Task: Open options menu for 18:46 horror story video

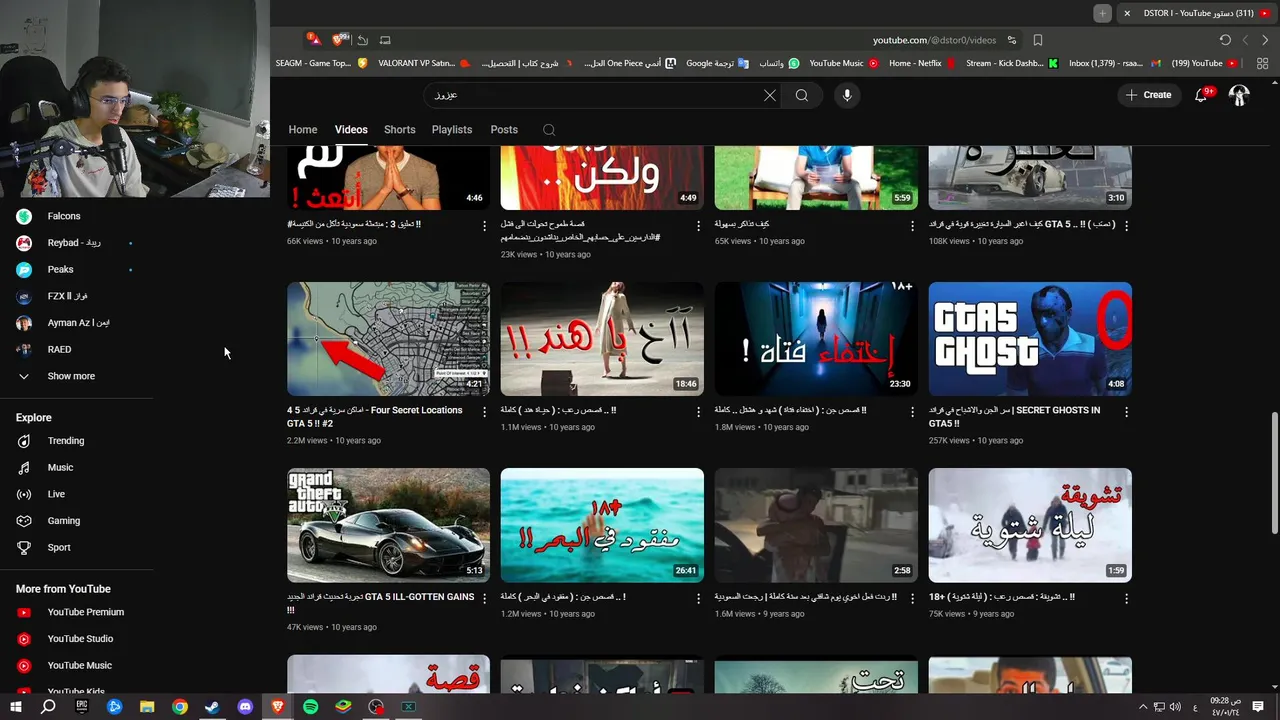Action: (x=698, y=411)
